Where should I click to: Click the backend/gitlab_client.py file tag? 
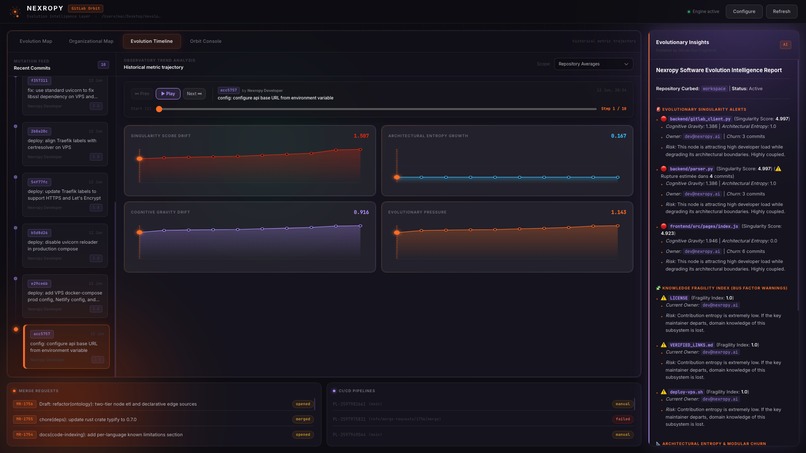pyautogui.click(x=700, y=119)
